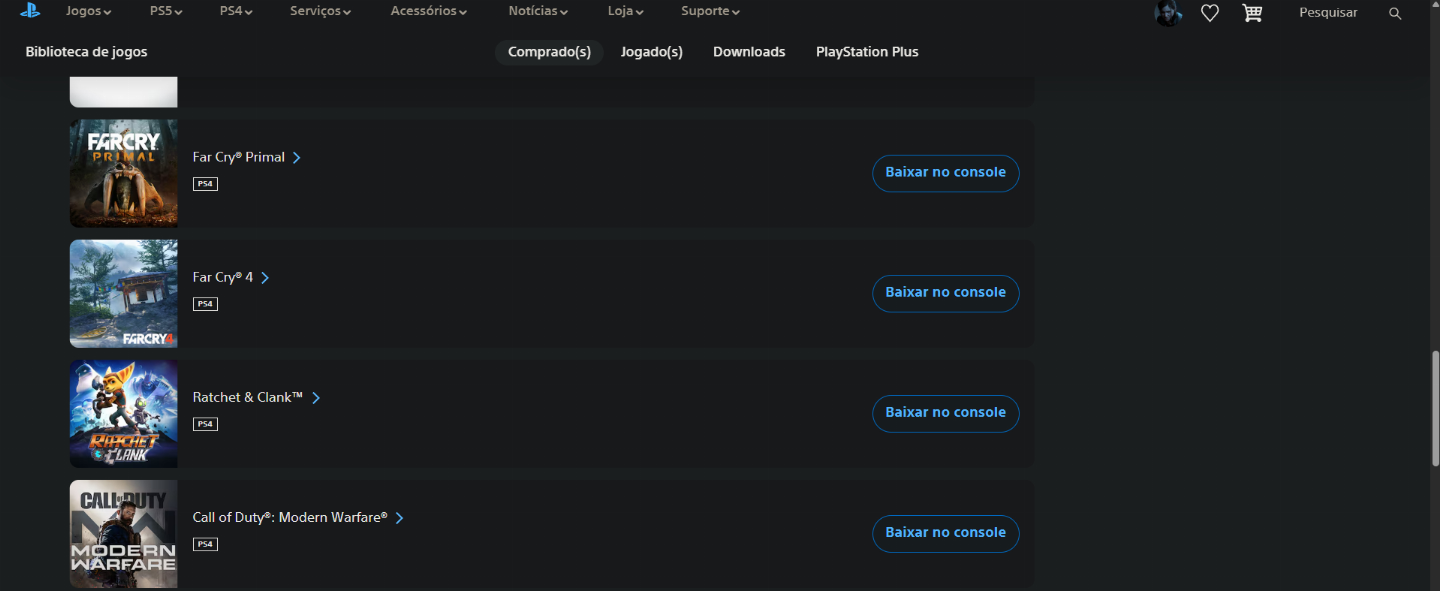Image resolution: width=1440 pixels, height=591 pixels.
Task: Click the Modern Warfare cover thumbnail
Action: click(124, 534)
